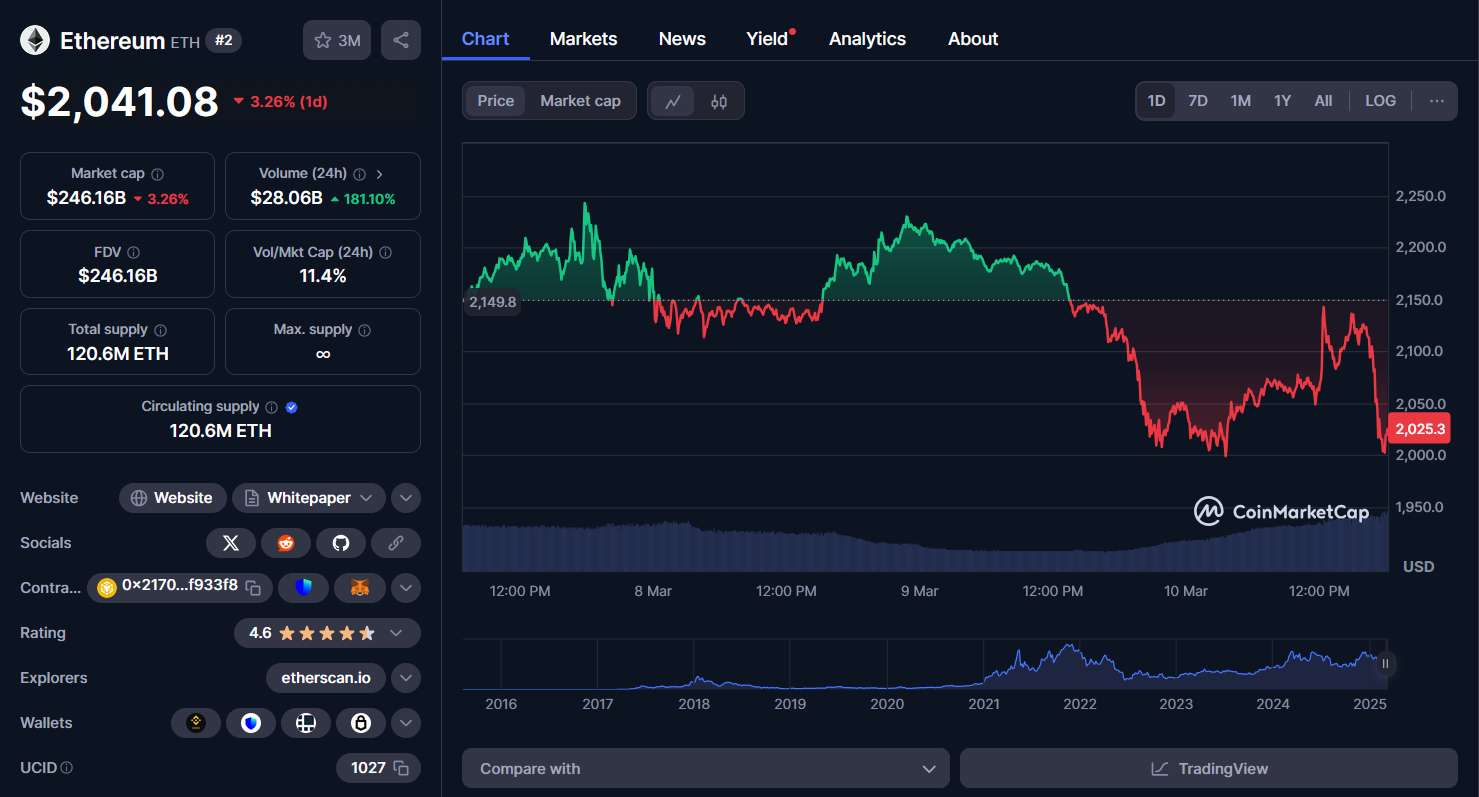Click 2021 on the history timeline

(x=984, y=704)
